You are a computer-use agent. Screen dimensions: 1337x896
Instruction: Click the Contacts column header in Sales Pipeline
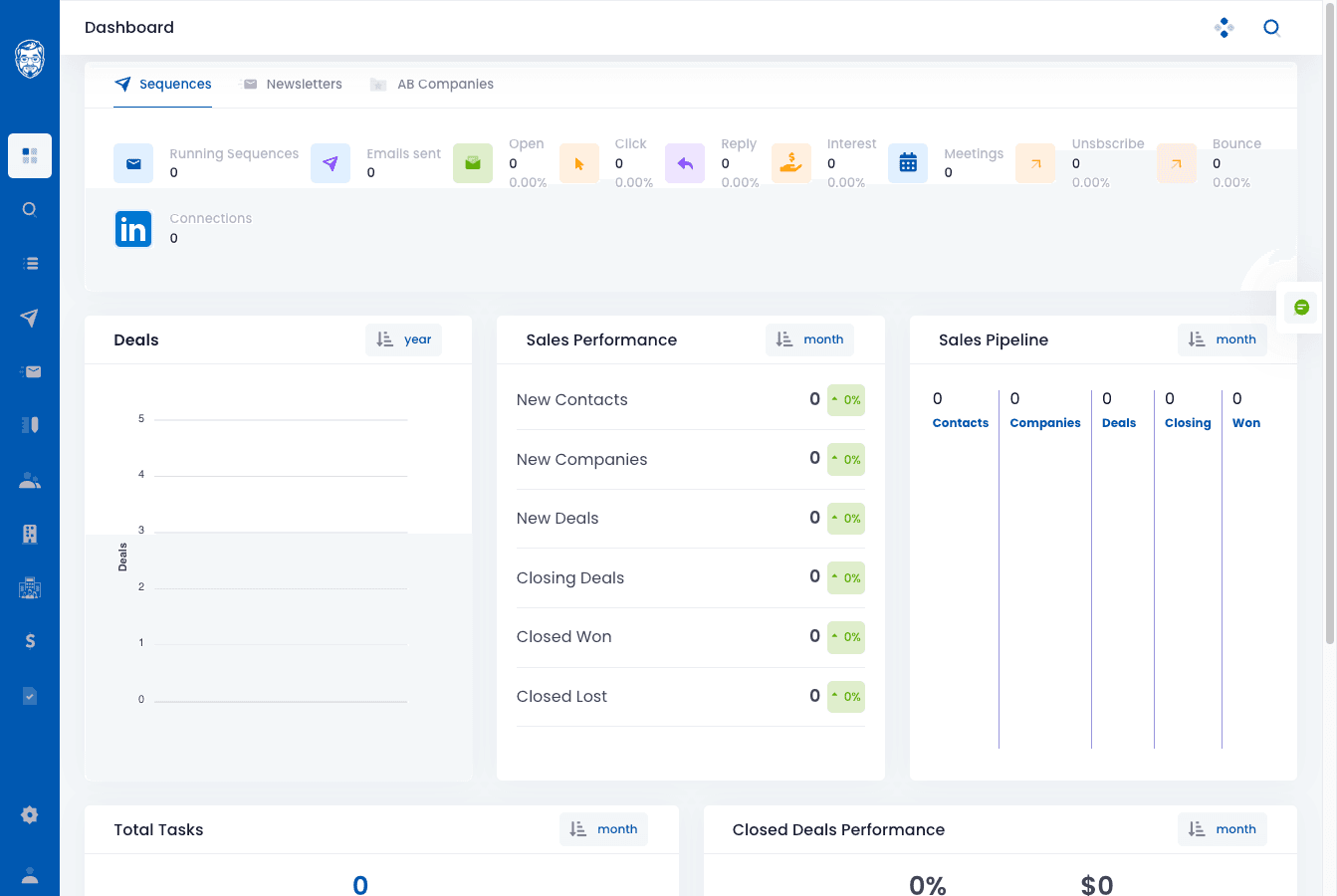point(960,422)
